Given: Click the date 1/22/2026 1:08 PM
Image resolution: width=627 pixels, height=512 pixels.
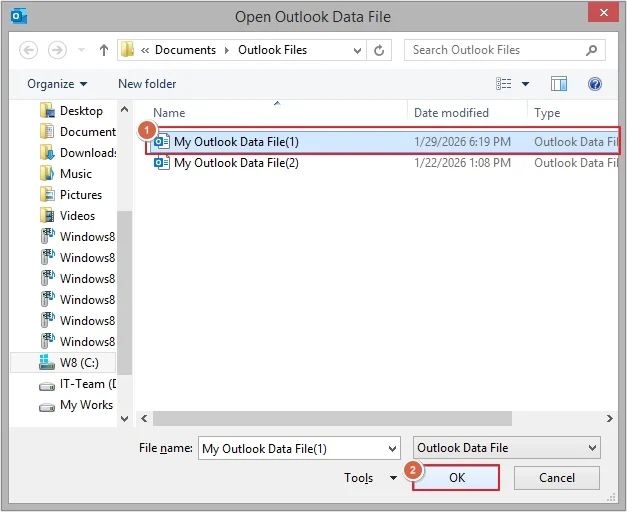Looking at the screenshot, I should 462,163.
